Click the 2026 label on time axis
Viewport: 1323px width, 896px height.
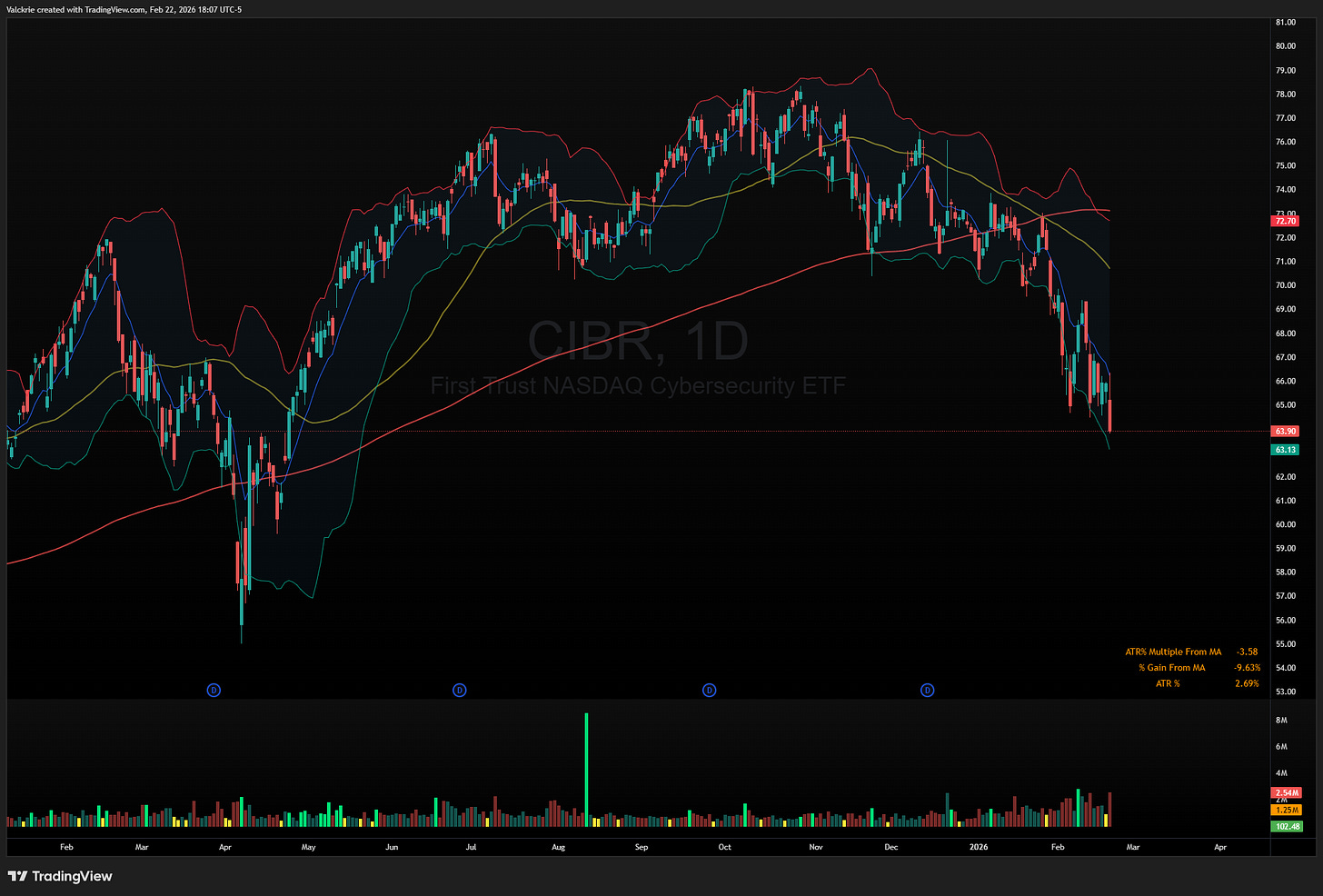(979, 847)
